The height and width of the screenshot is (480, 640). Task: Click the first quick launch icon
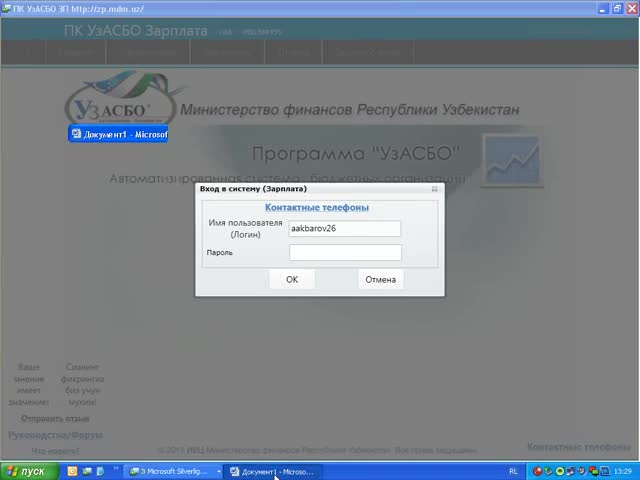coord(72,471)
